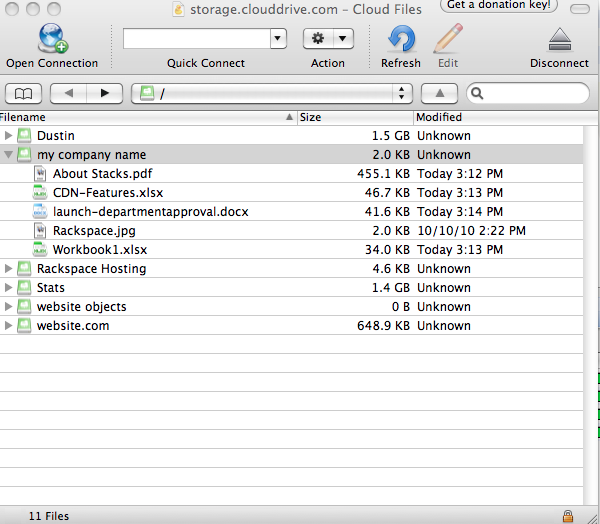This screenshot has height=524, width=600.
Task: Select the Dustin folder name
Action: 55,135
